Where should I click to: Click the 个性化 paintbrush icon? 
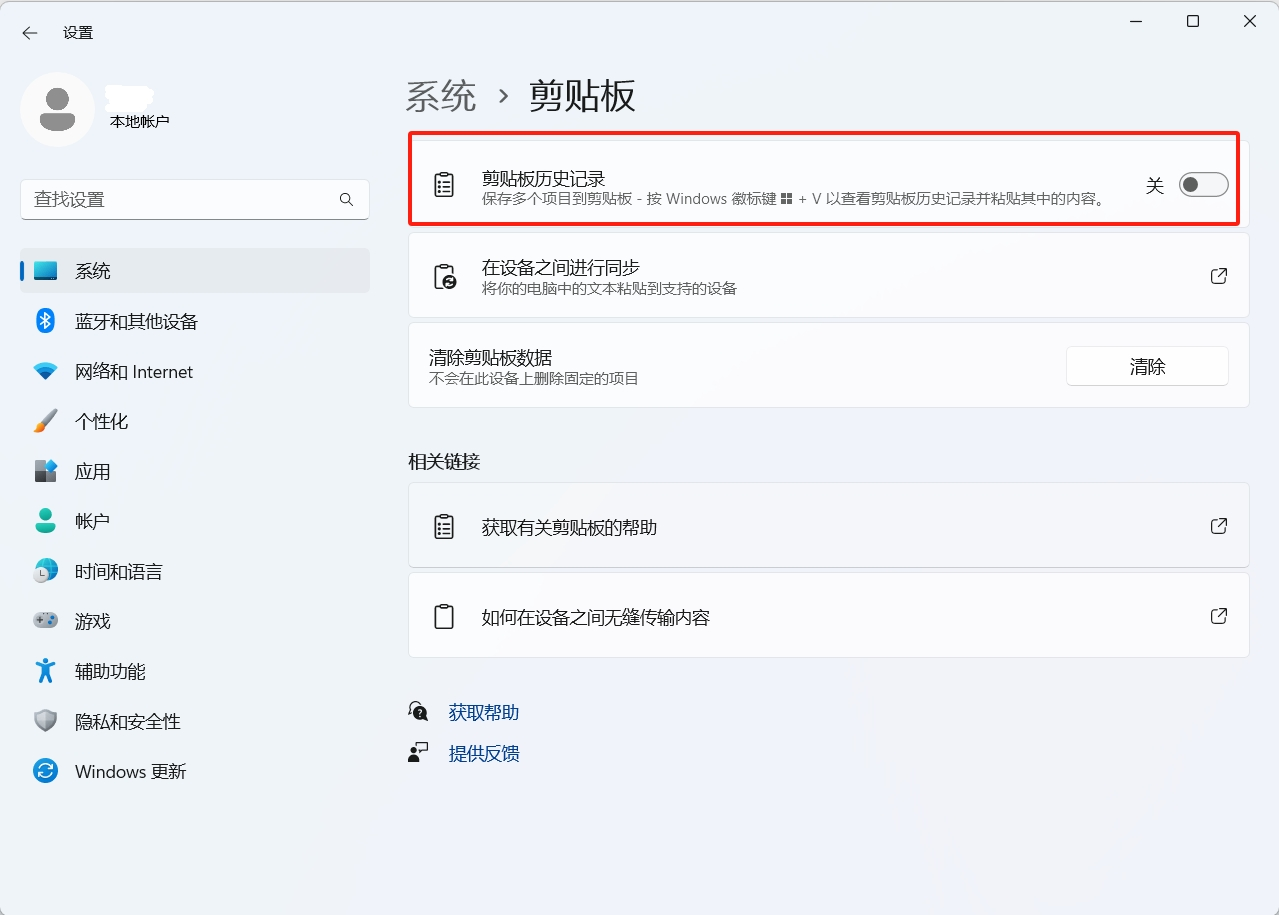tap(45, 422)
